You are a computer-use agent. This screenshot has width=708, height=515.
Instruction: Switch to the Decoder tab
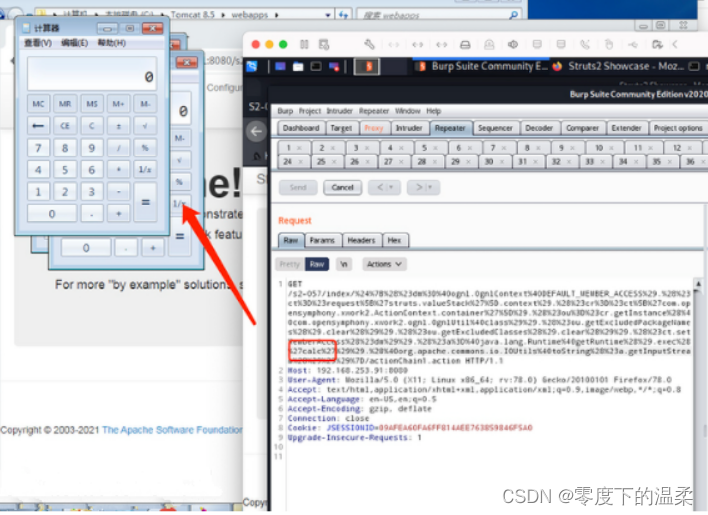coord(539,128)
